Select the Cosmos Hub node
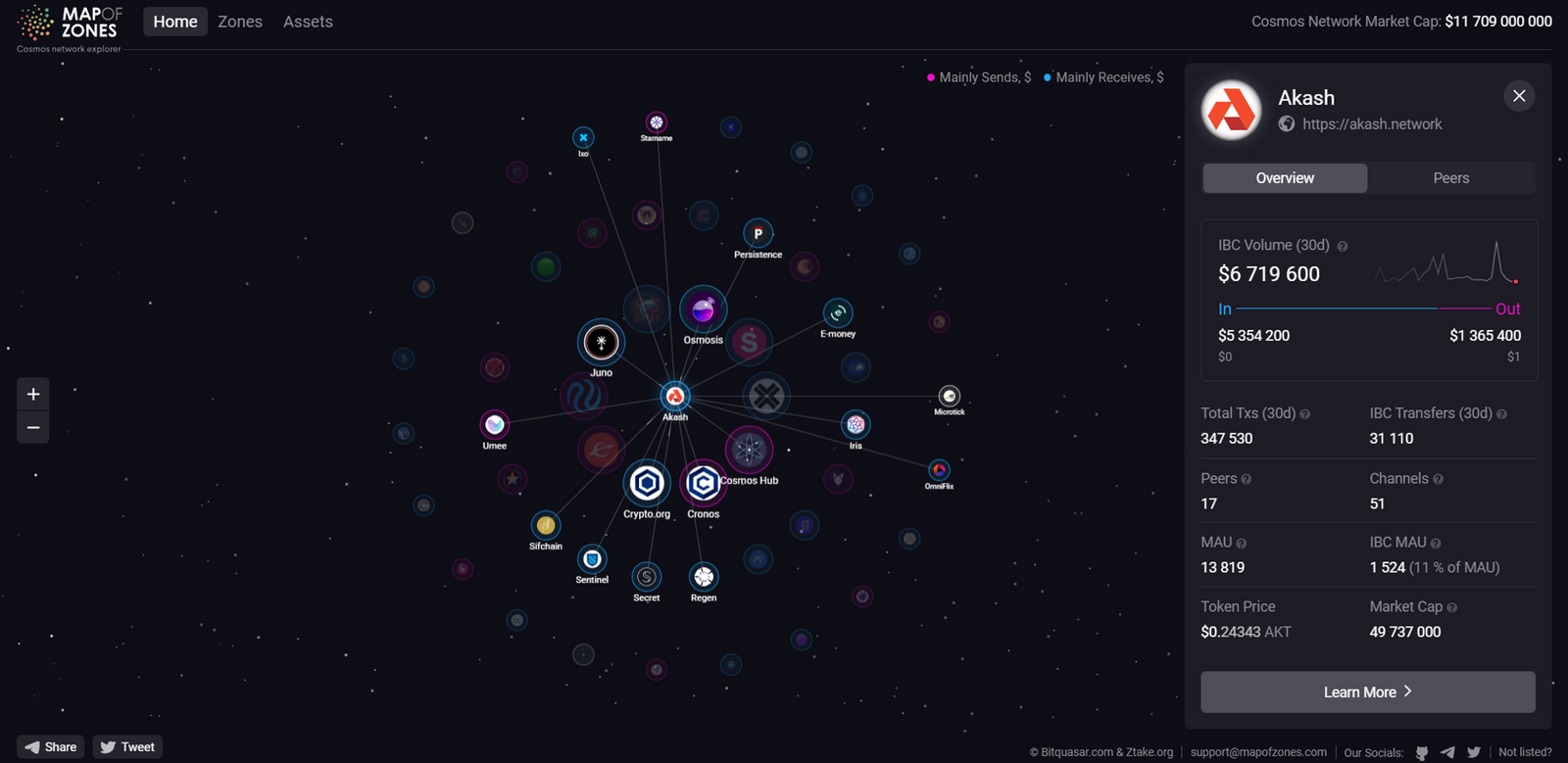The height and width of the screenshot is (763, 1568). [x=749, y=450]
